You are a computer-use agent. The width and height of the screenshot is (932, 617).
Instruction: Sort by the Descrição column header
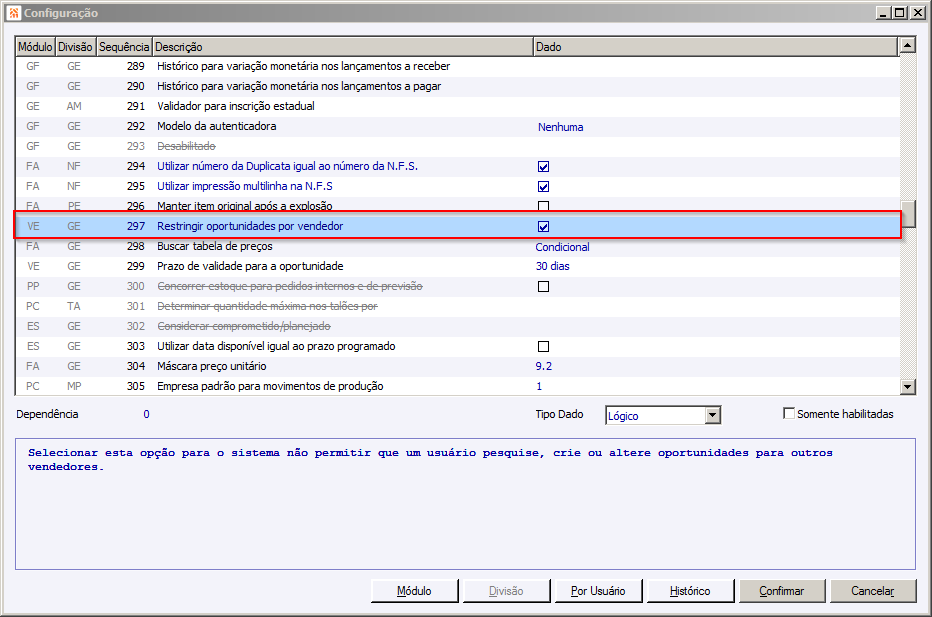[x=343, y=47]
